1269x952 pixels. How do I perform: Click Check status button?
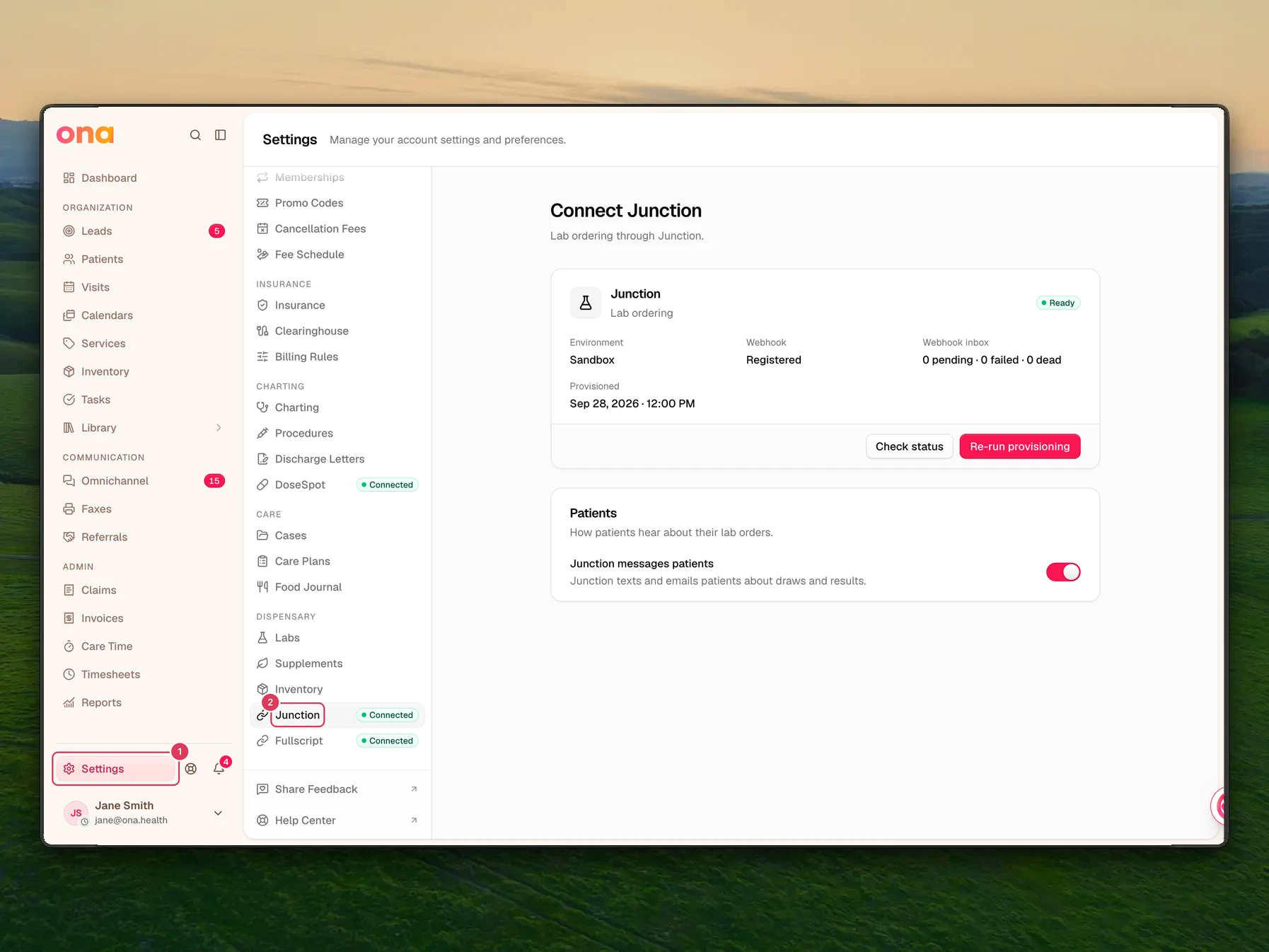[909, 446]
